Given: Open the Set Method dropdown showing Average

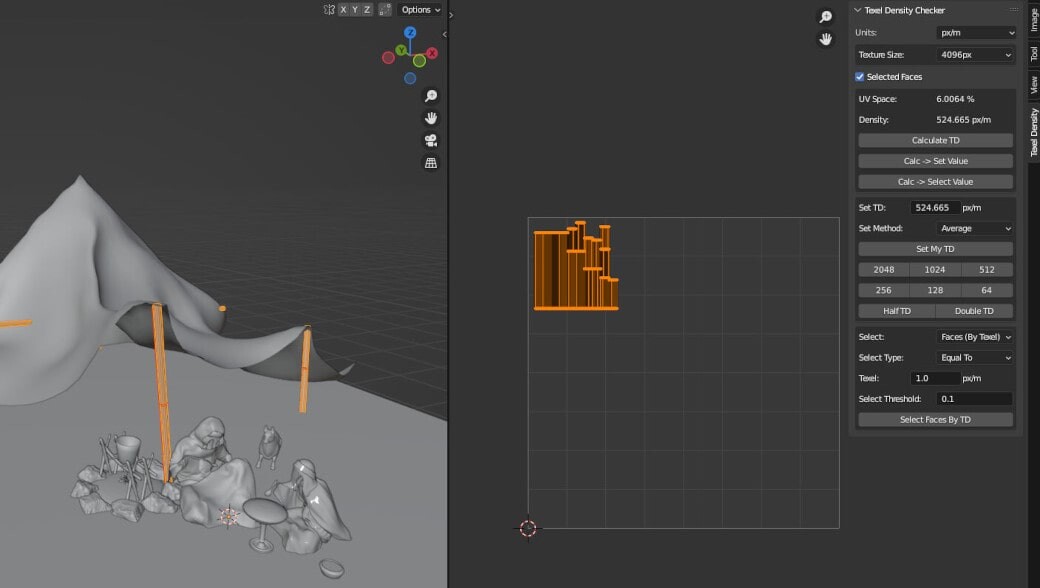Looking at the screenshot, I should point(975,228).
